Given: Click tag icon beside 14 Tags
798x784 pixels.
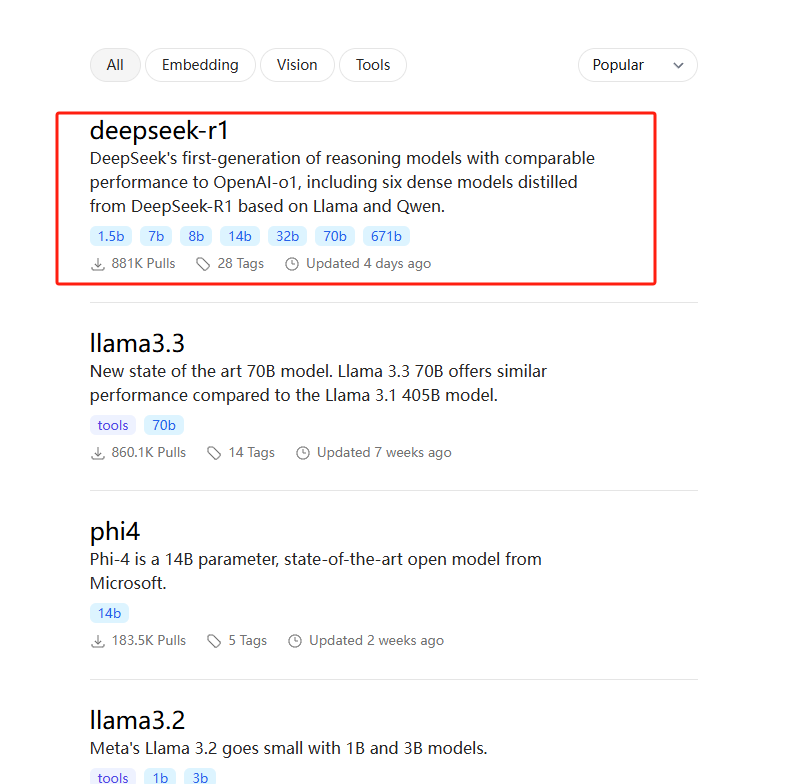Looking at the screenshot, I should (x=214, y=453).
